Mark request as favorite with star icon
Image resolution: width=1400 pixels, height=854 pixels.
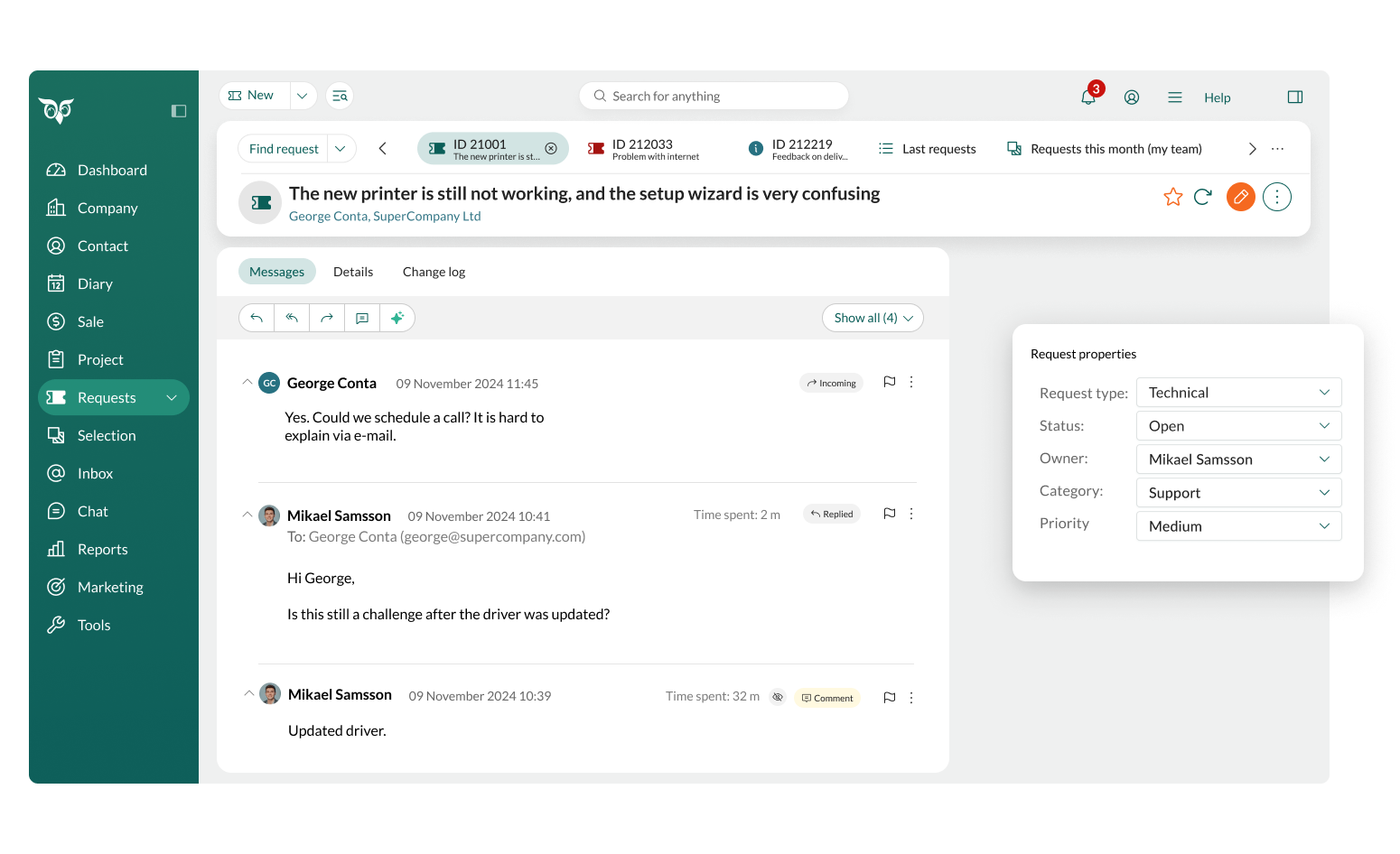(x=1172, y=197)
